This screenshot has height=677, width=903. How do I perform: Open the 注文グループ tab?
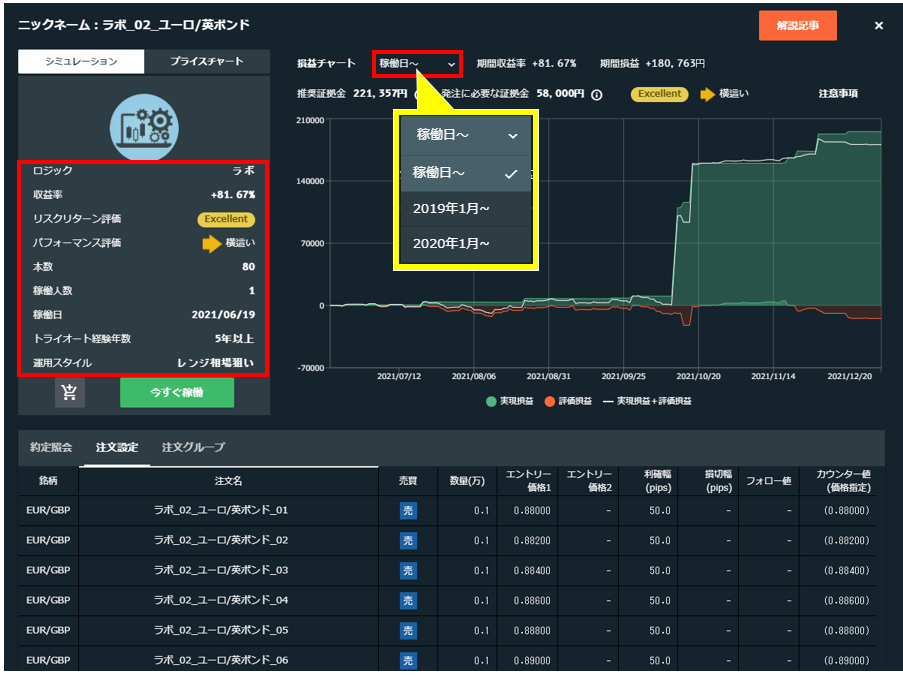click(x=194, y=447)
